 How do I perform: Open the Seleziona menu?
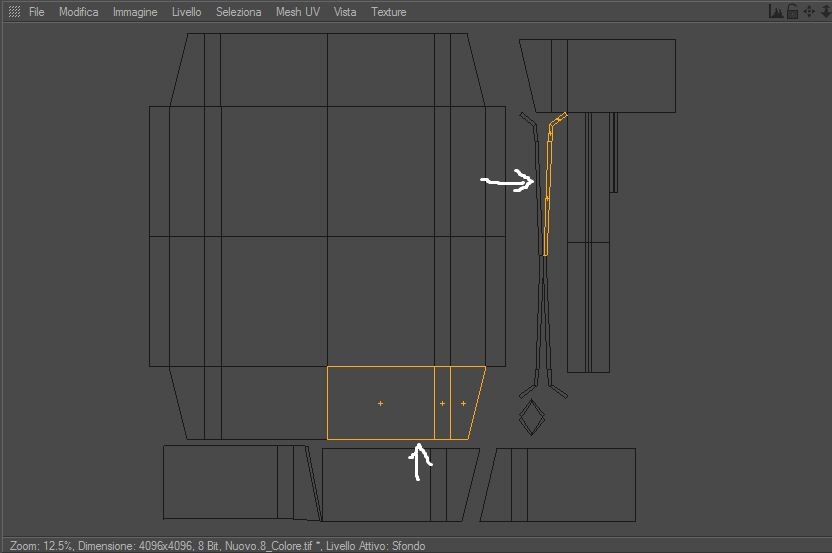pos(238,12)
